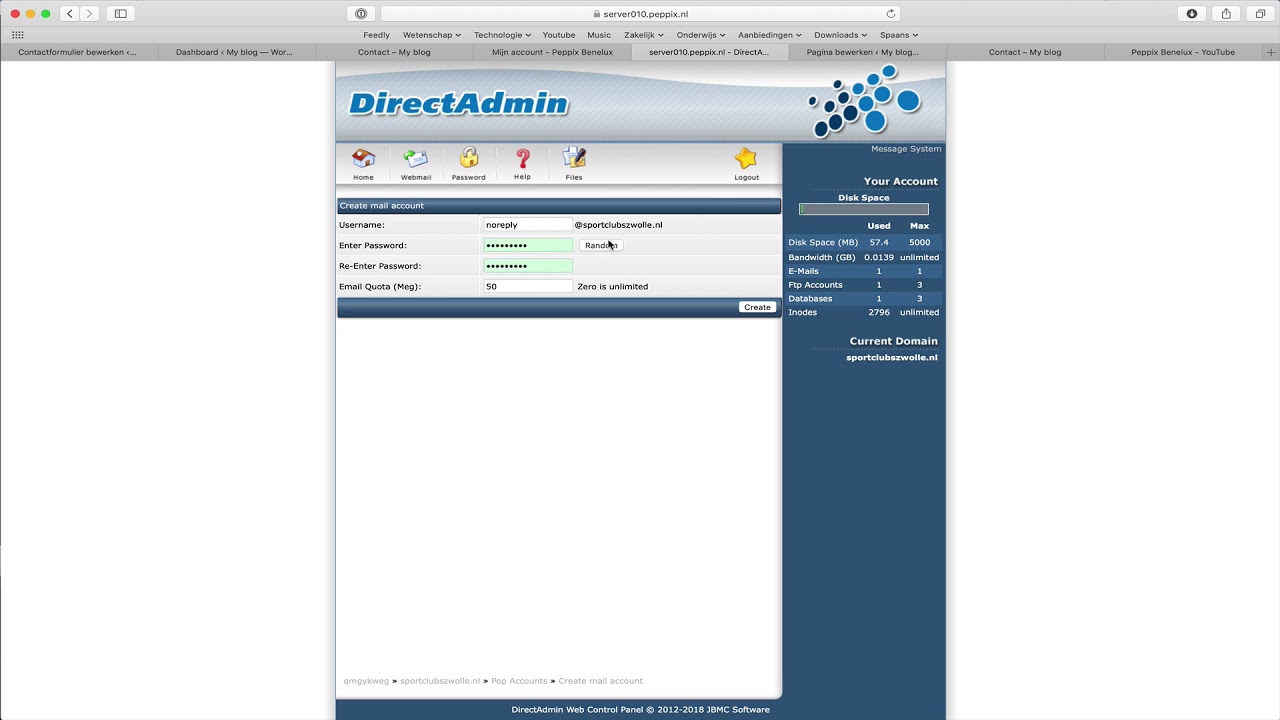Expand the Aanbiedingen bookmarks folder
This screenshot has height=720, width=1280.
(x=770, y=35)
